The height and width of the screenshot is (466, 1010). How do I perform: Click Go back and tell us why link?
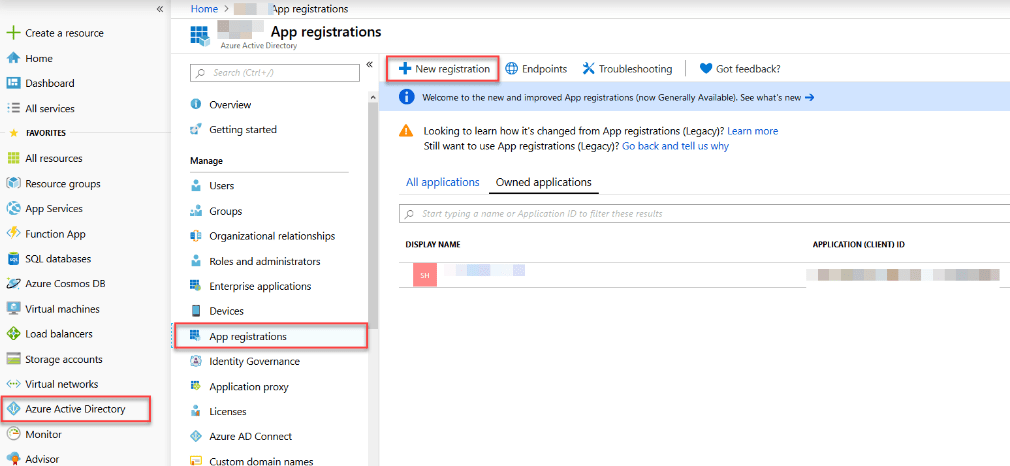point(676,146)
